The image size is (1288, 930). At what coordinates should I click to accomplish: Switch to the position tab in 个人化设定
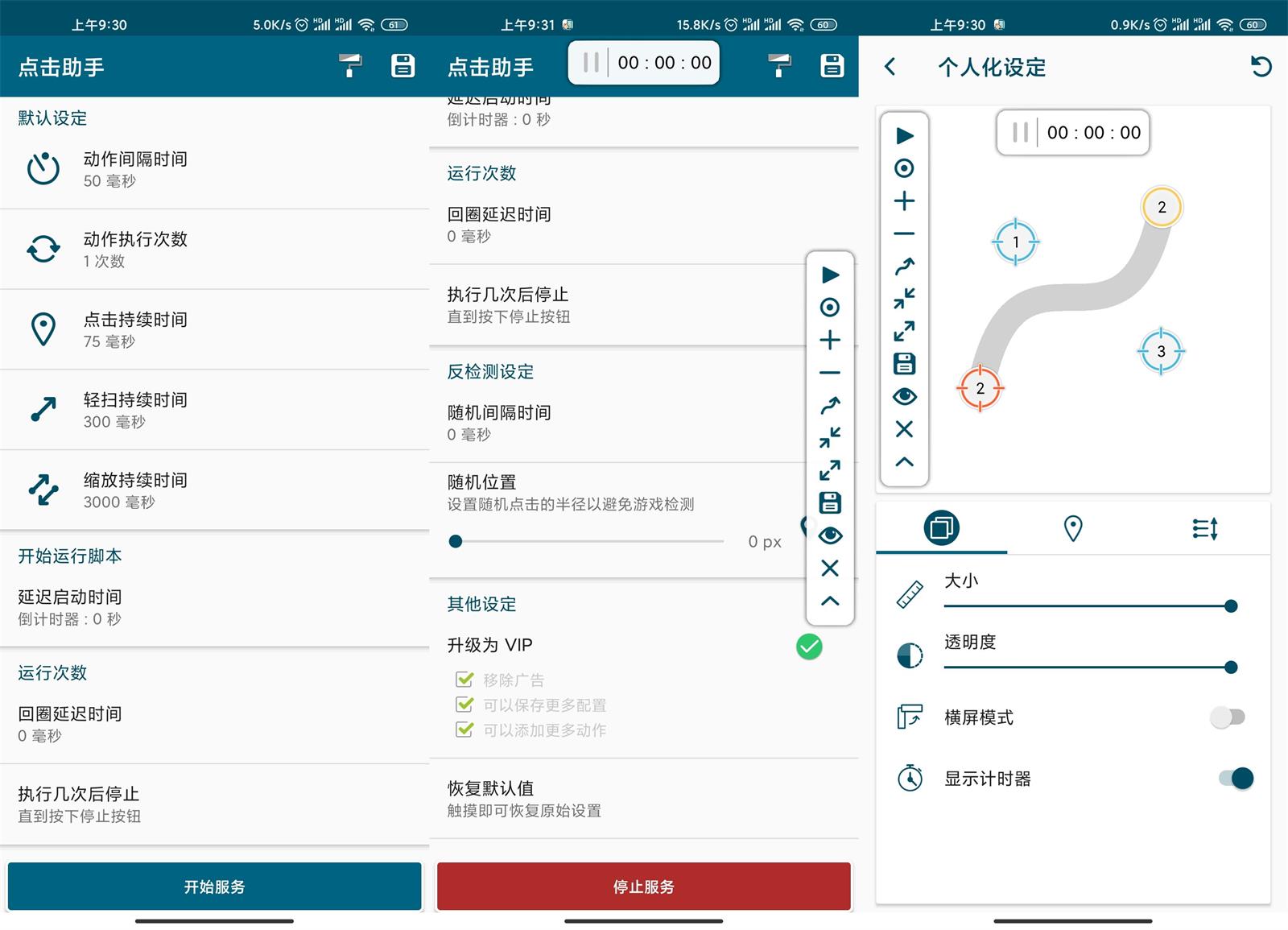point(1072,528)
